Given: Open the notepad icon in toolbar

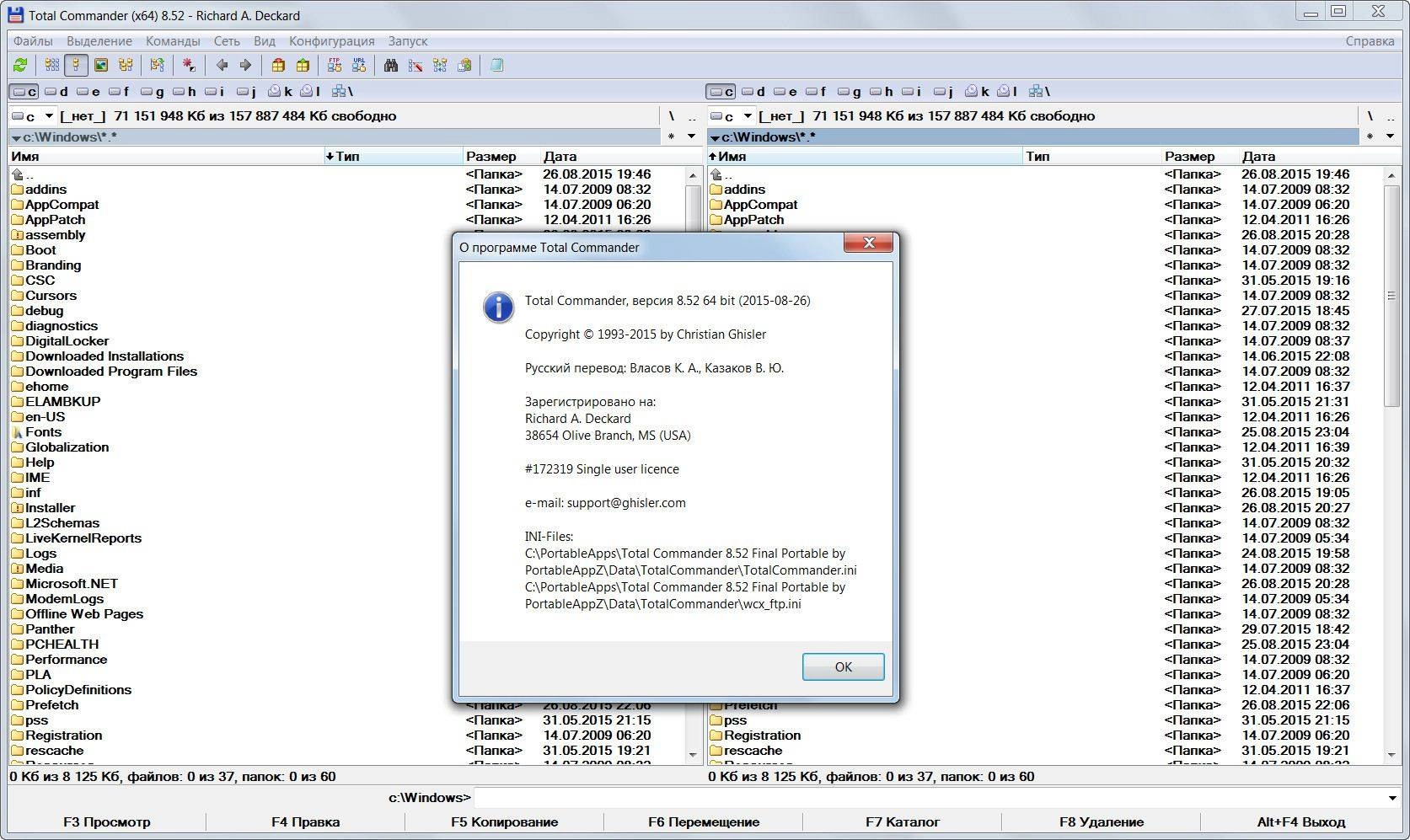Looking at the screenshot, I should [496, 65].
